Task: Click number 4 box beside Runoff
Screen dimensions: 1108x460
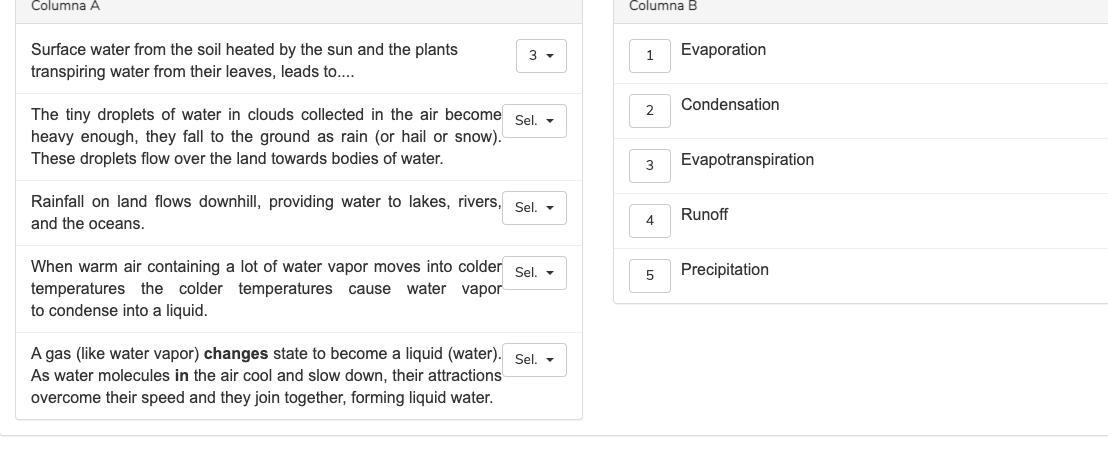Action: pos(649,221)
